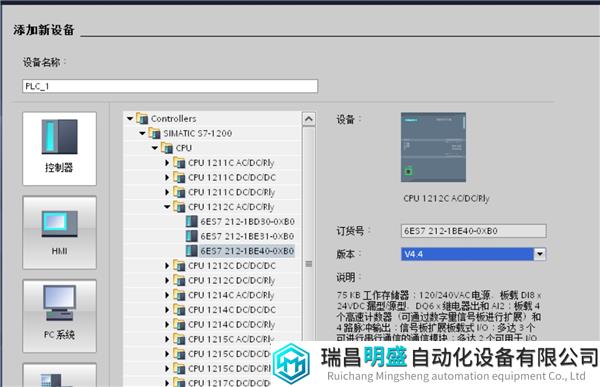Click folder icon of CPU 1211C DC/DC/DC

click(x=179, y=177)
